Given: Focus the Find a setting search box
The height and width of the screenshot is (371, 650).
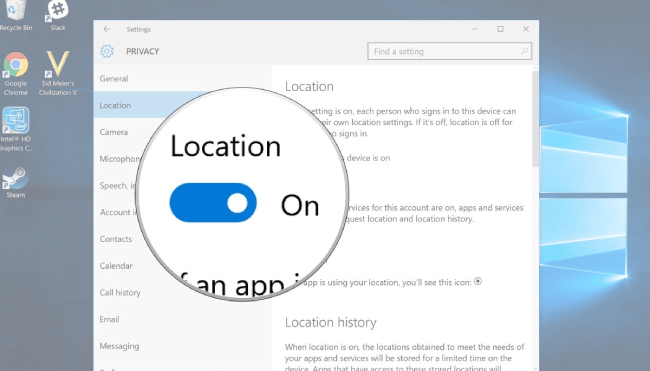Looking at the screenshot, I should (x=449, y=51).
